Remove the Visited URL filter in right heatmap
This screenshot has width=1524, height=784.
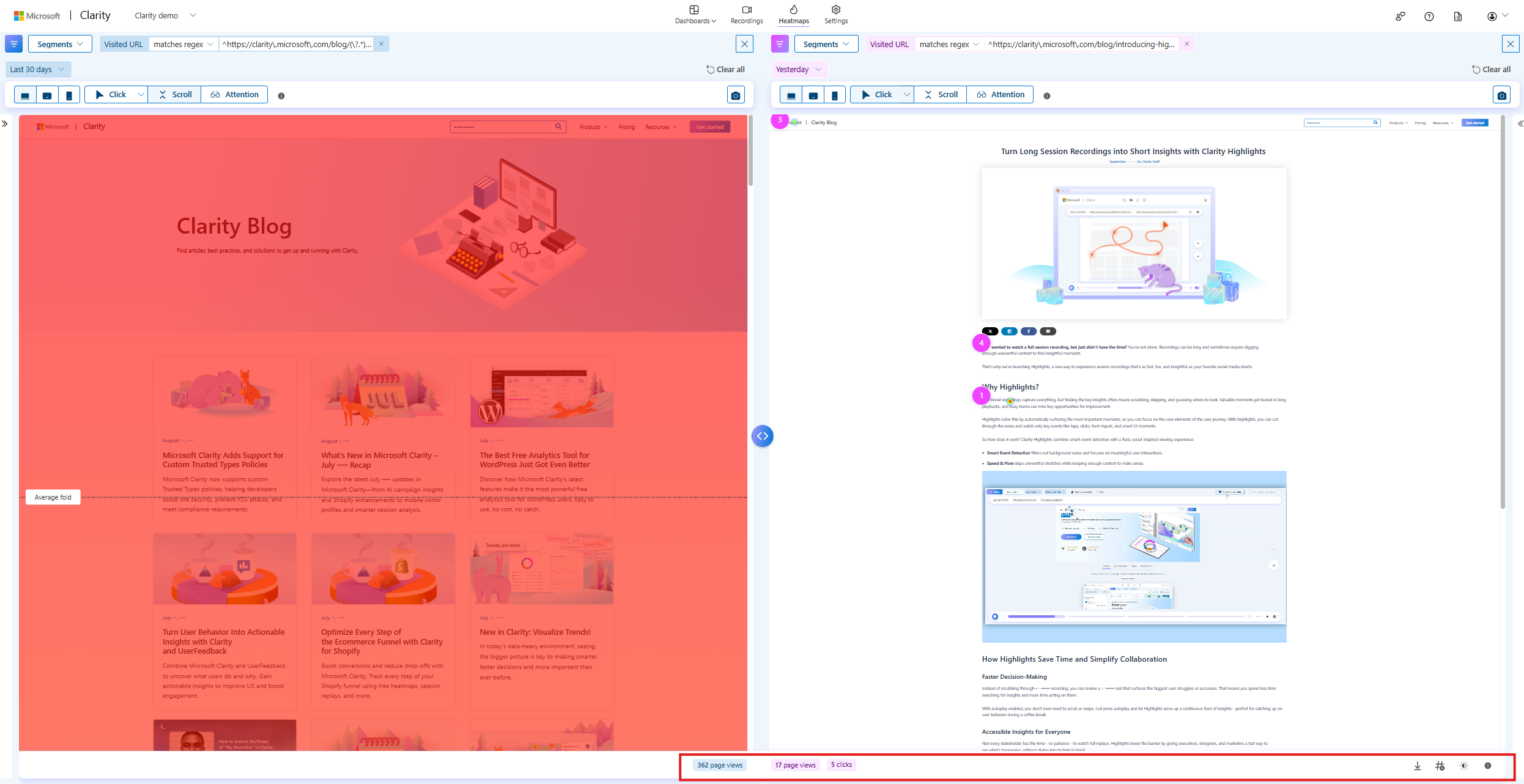click(x=1187, y=44)
